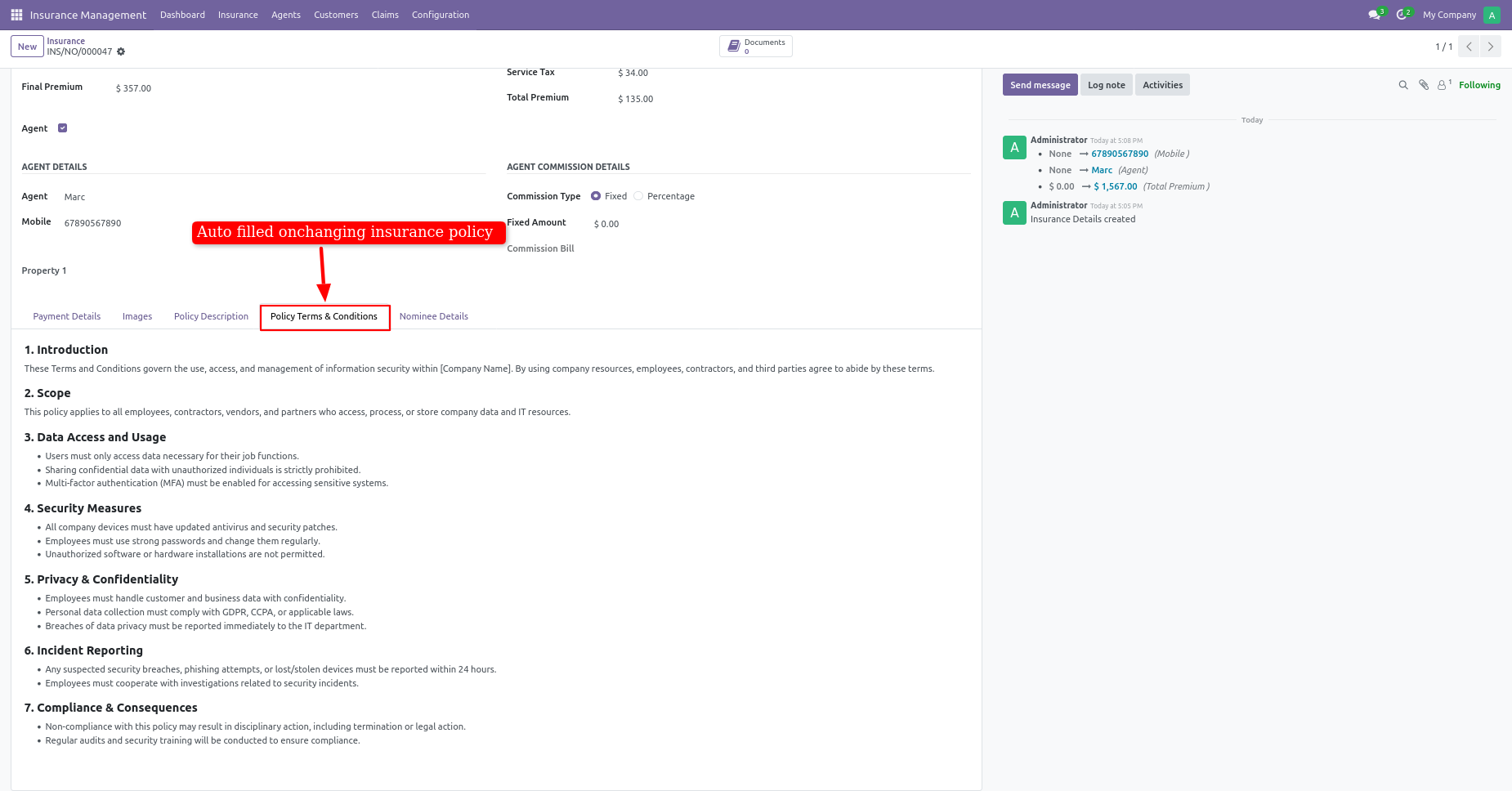Click the Following button
This screenshot has width=1512, height=791.
(x=1479, y=85)
